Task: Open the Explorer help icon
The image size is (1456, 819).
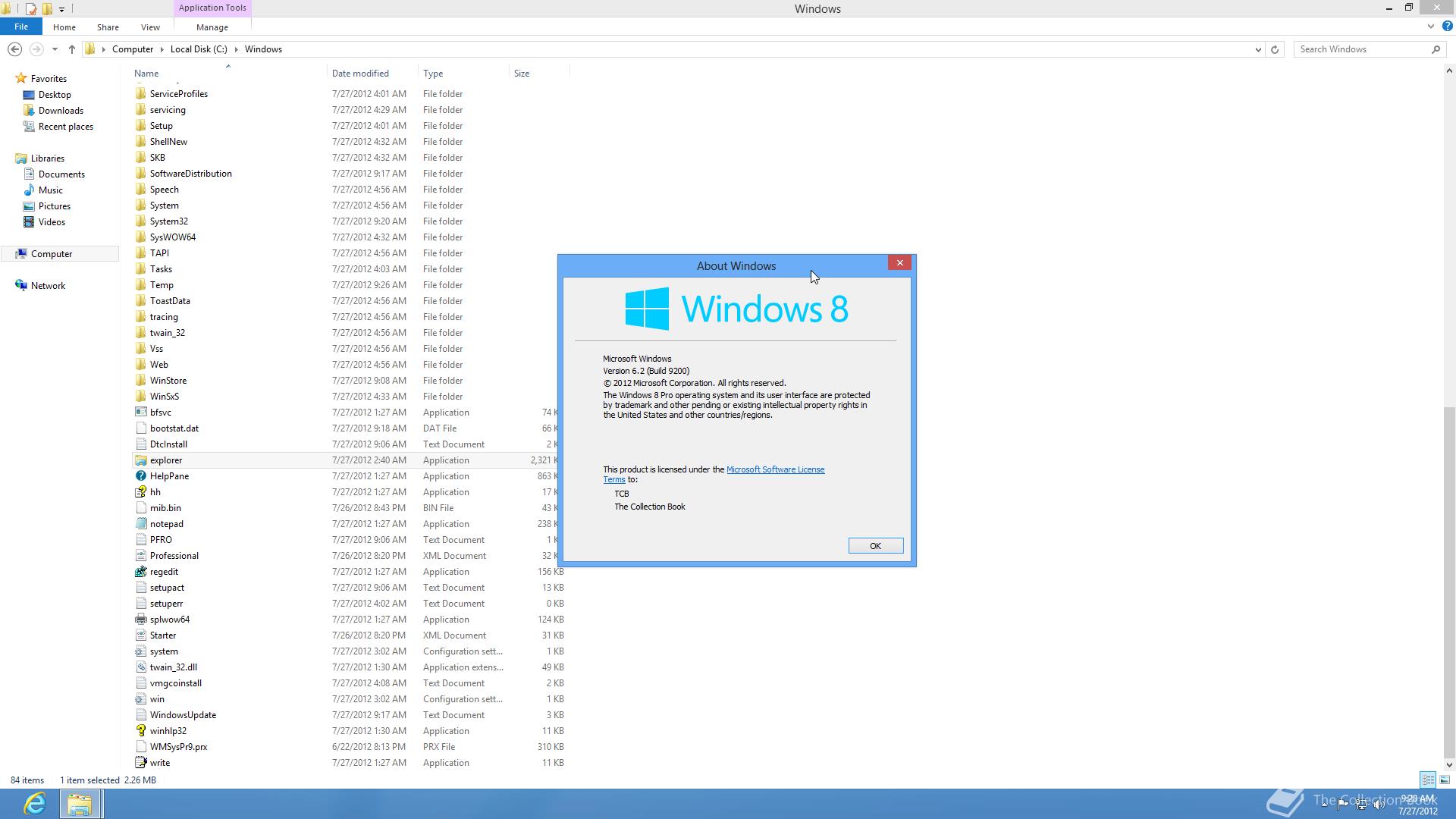Action: coord(1447,26)
